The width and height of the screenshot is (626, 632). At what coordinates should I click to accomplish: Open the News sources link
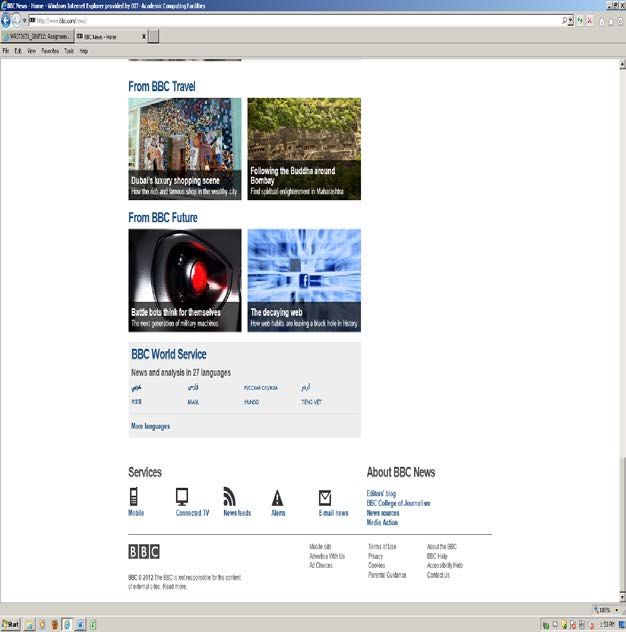click(383, 513)
